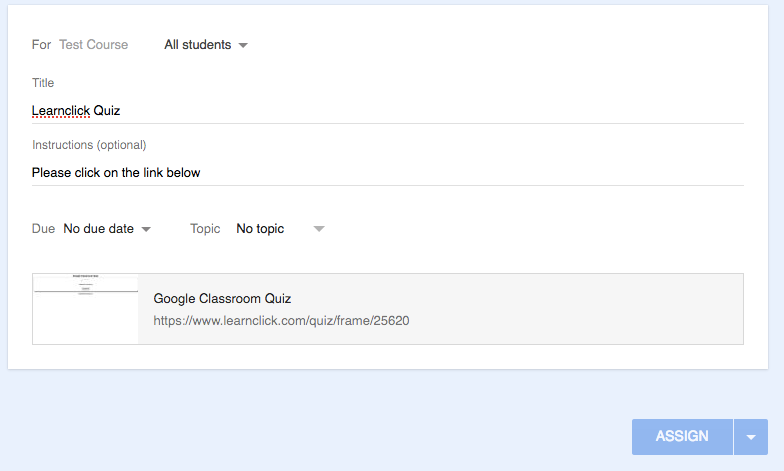Image resolution: width=784 pixels, height=471 pixels.
Task: Click the Instructions field with 'Please click on the link below'
Action: tap(388, 172)
